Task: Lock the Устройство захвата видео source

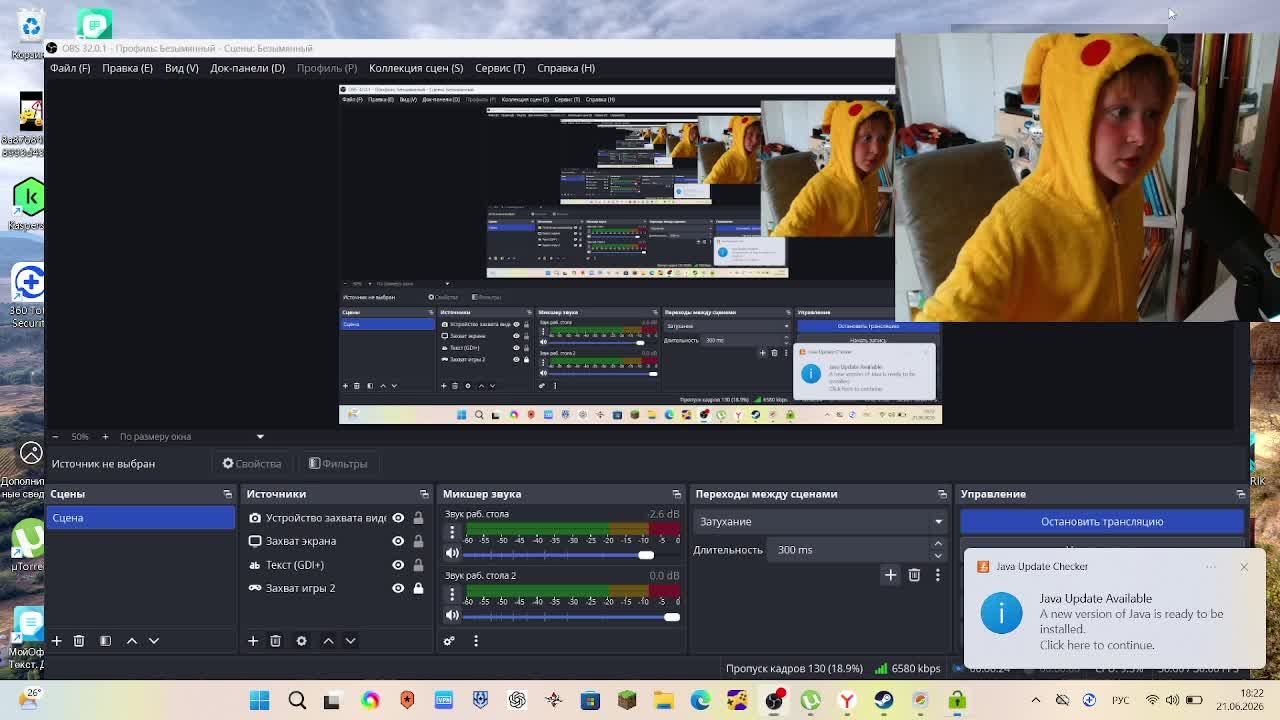Action: 418,518
